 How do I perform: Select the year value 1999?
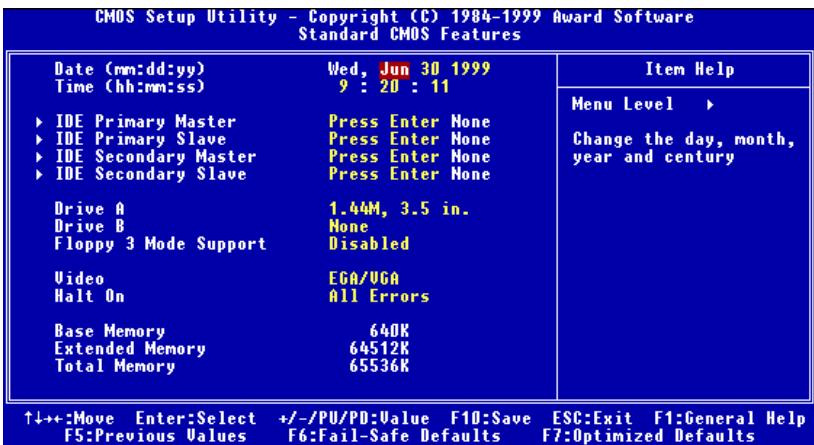point(470,69)
